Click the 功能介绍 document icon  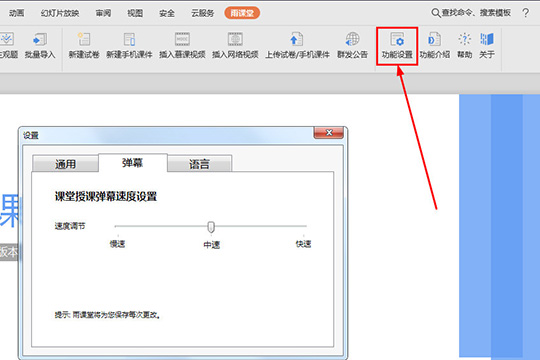434,39
